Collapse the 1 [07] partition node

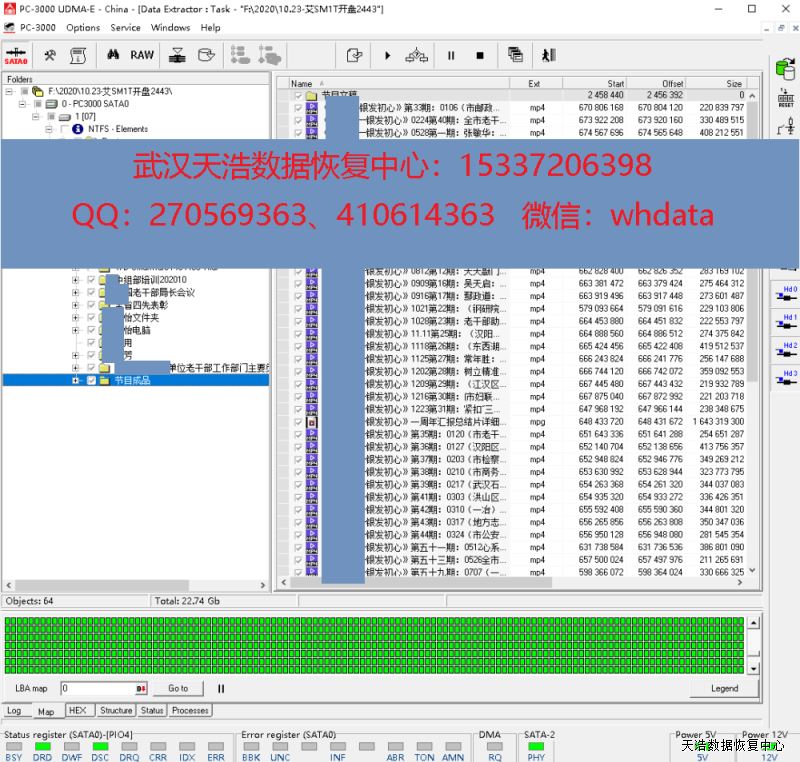[36, 116]
